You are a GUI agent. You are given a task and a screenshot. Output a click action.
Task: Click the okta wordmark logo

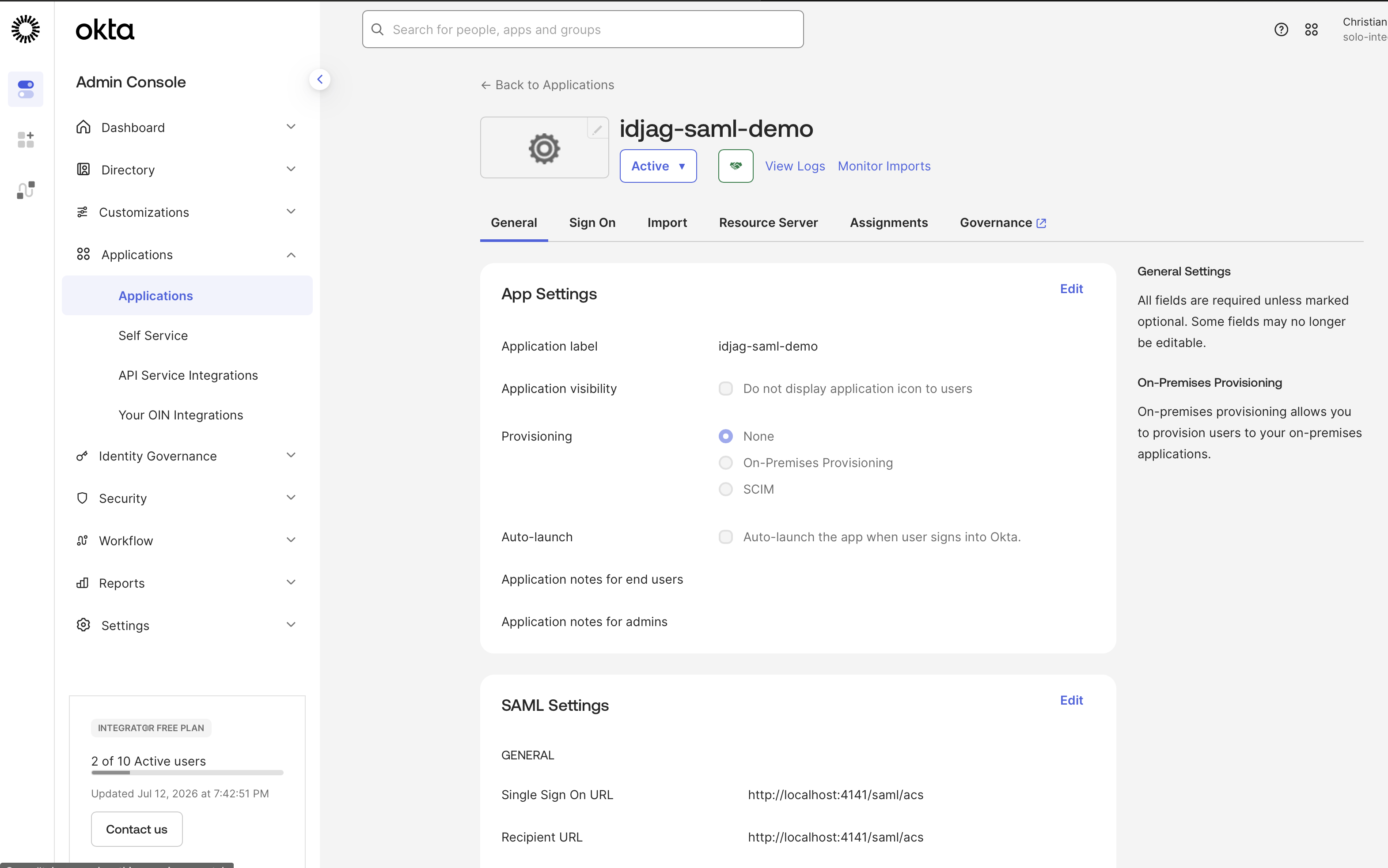pos(105,30)
